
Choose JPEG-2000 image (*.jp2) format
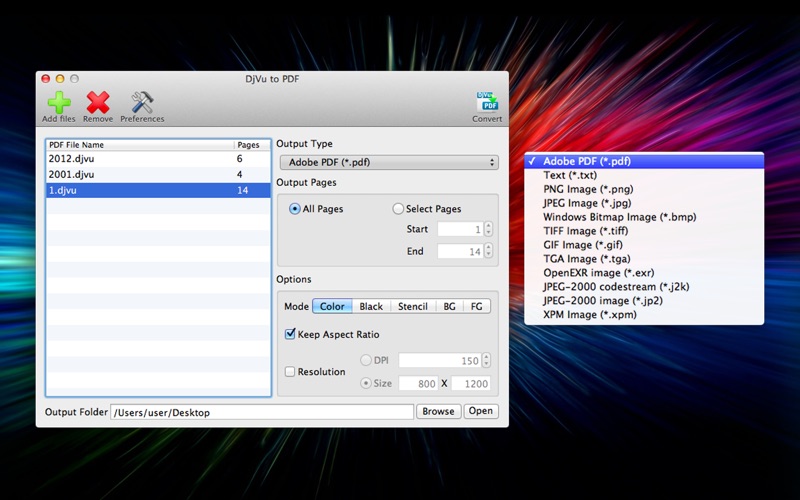(x=644, y=301)
